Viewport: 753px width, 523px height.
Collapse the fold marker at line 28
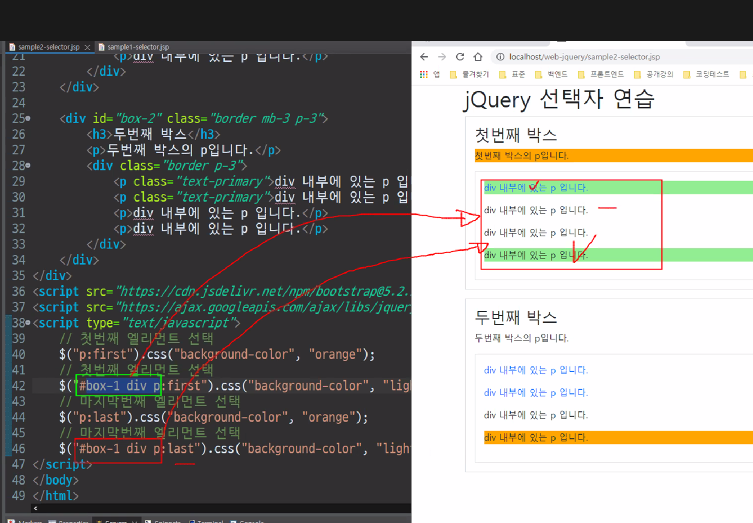[28, 165]
